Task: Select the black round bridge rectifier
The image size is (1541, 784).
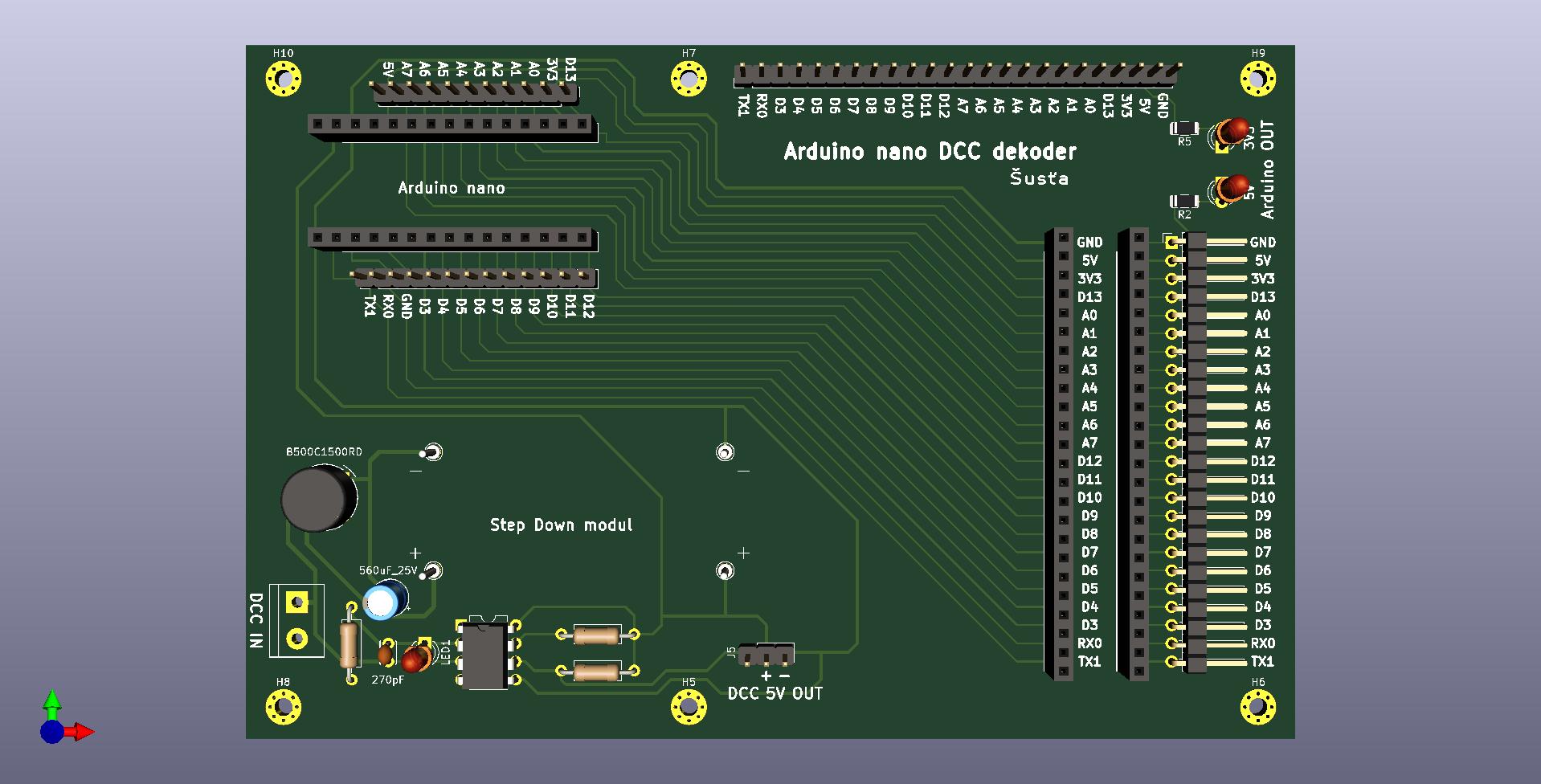Action: tap(319, 498)
